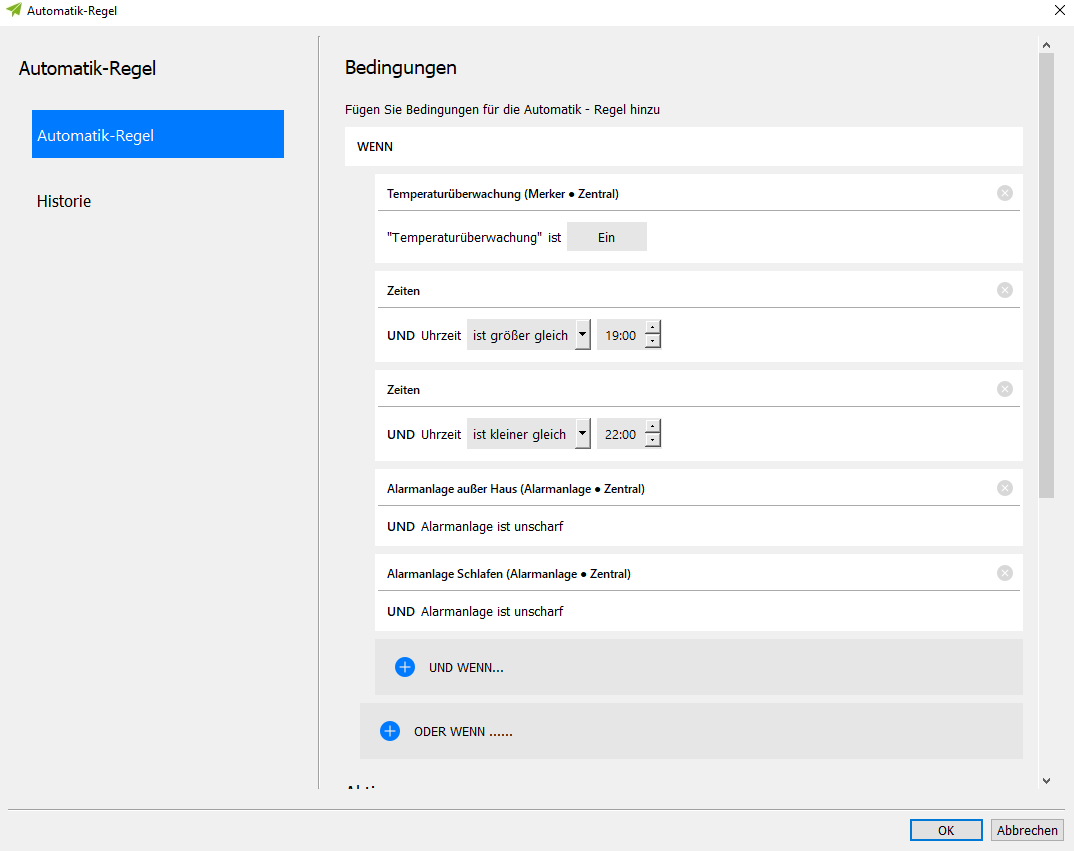Open the 'ist größer gleich' comparison dropdown
The height and width of the screenshot is (851, 1074).
582,336
